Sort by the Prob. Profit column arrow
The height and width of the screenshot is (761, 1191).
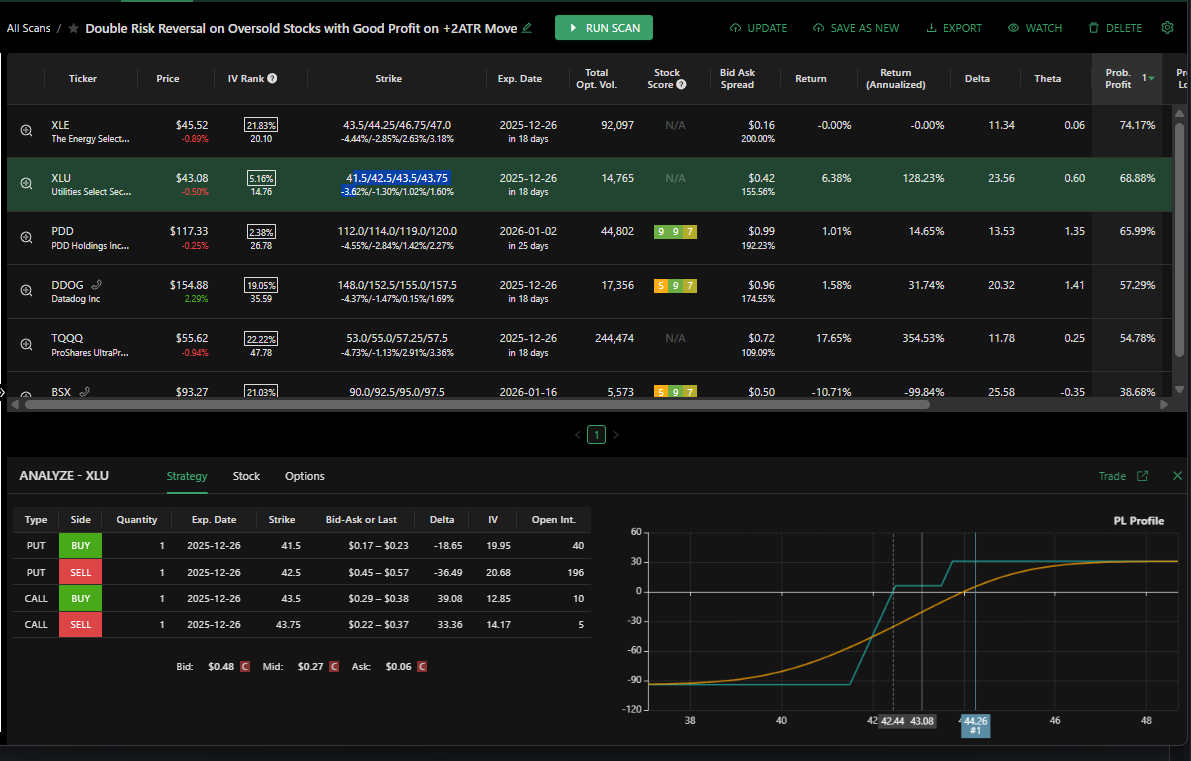[x=1151, y=78]
